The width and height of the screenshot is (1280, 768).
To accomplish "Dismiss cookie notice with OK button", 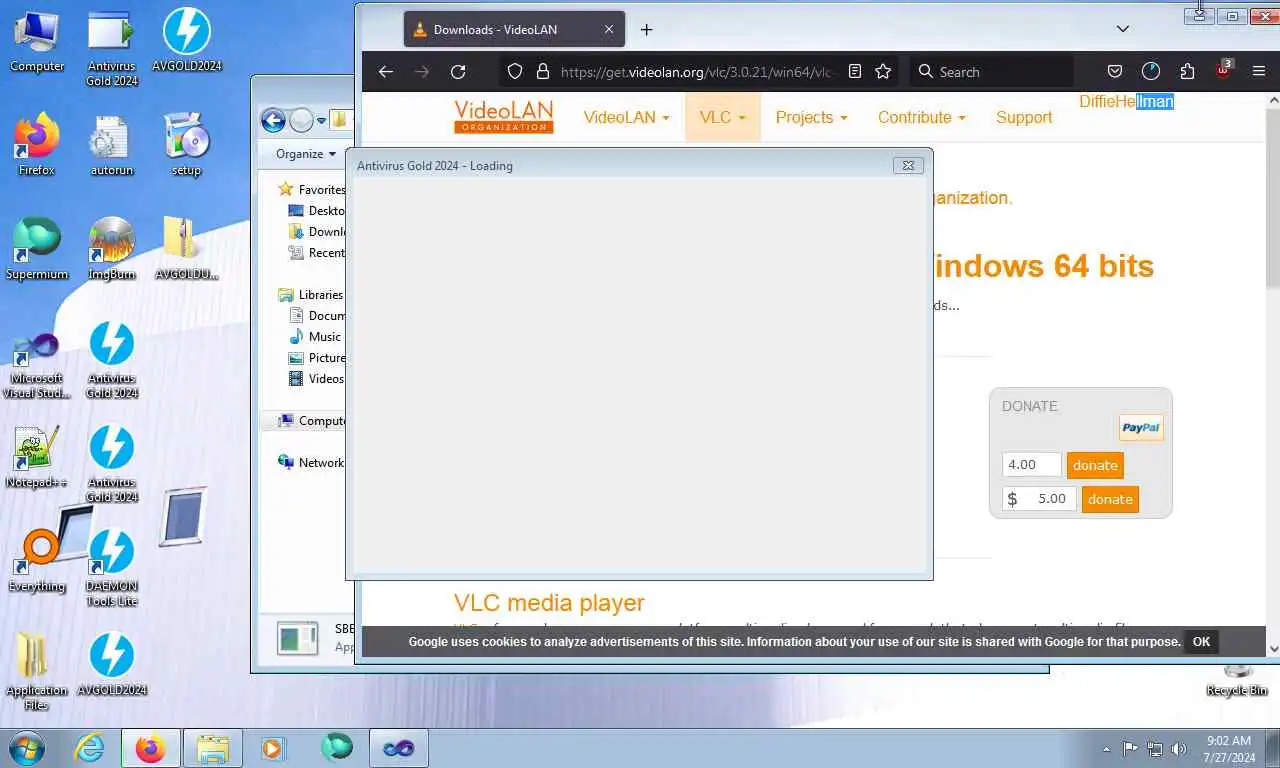I will click(x=1201, y=642).
